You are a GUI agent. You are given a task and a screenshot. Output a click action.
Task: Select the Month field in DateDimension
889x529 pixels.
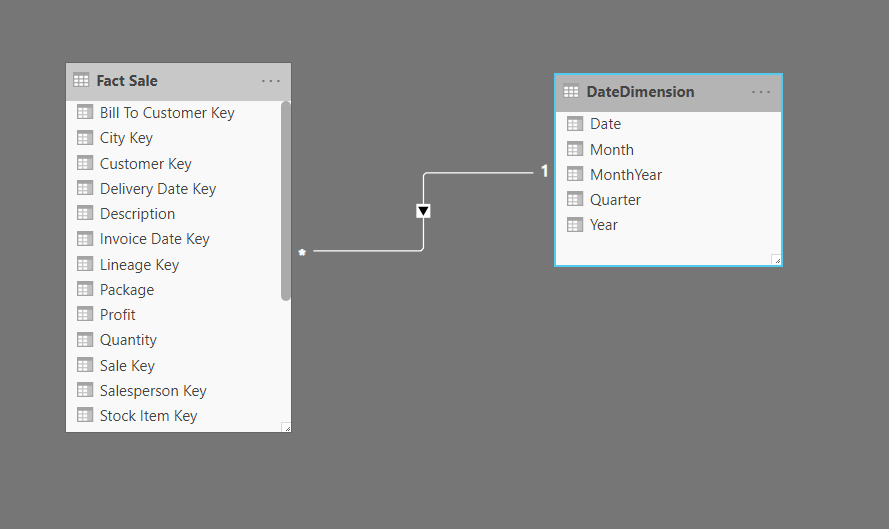click(x=611, y=150)
